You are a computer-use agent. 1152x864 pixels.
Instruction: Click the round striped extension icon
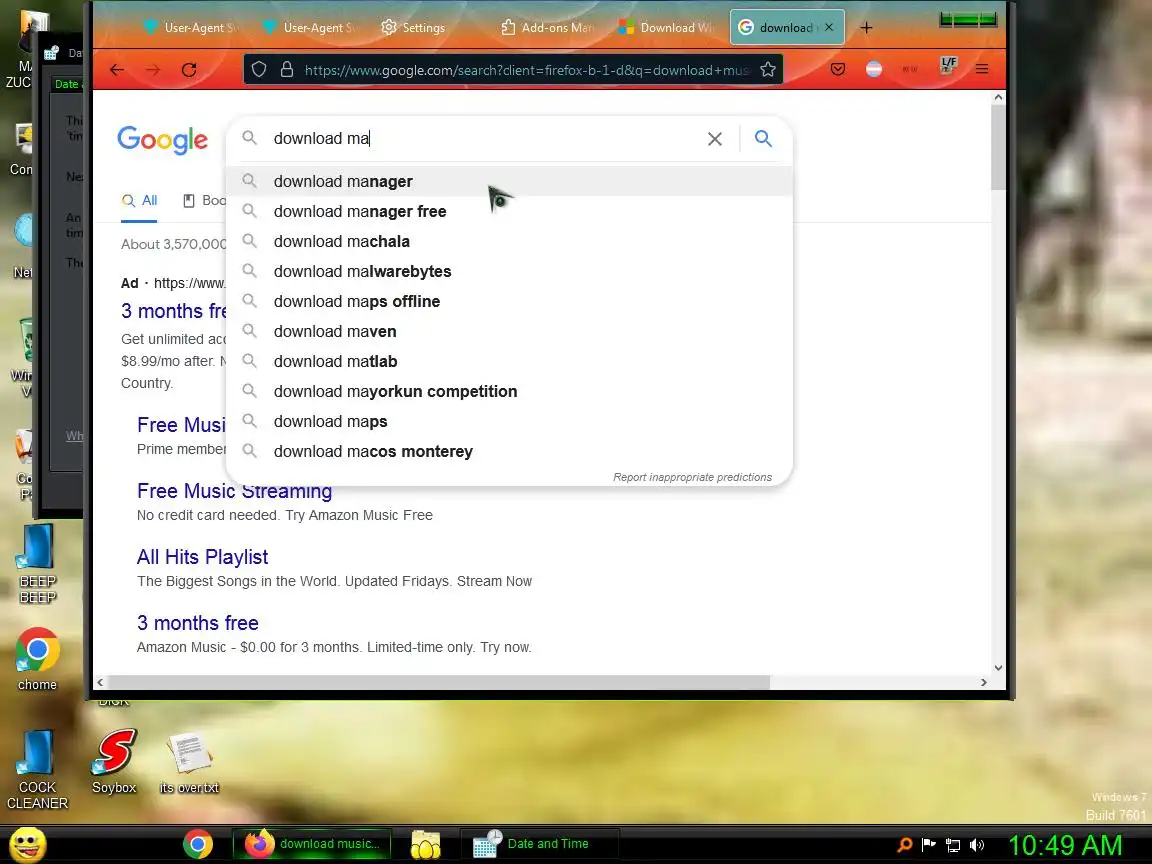coord(874,69)
